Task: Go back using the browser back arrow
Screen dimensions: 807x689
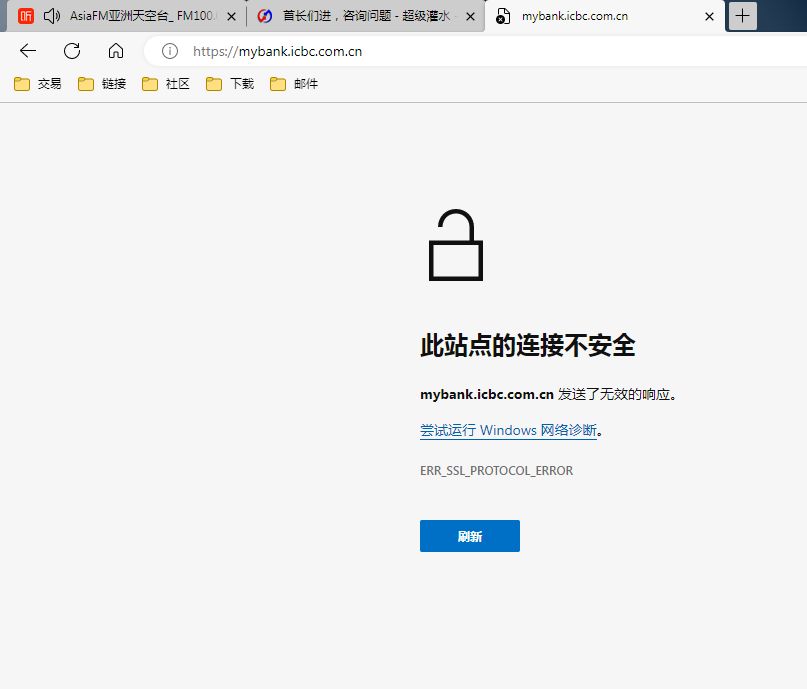Action: coord(28,51)
